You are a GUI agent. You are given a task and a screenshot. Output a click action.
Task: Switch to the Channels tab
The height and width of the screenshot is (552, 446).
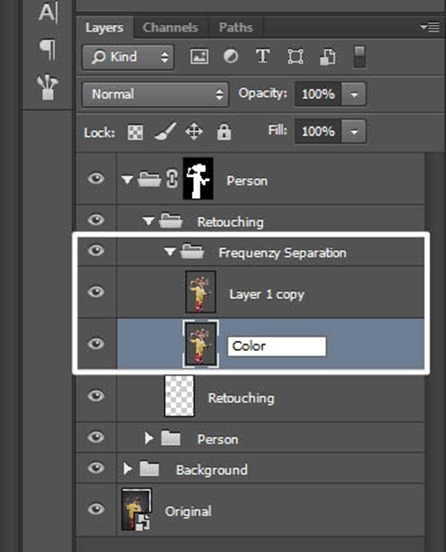[170, 27]
